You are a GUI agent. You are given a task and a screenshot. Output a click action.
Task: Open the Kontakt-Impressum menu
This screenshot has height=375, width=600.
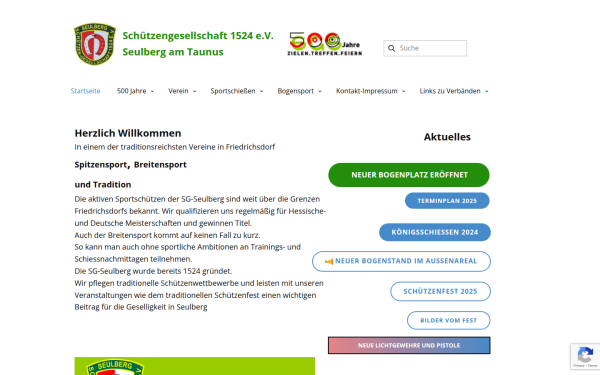367,91
